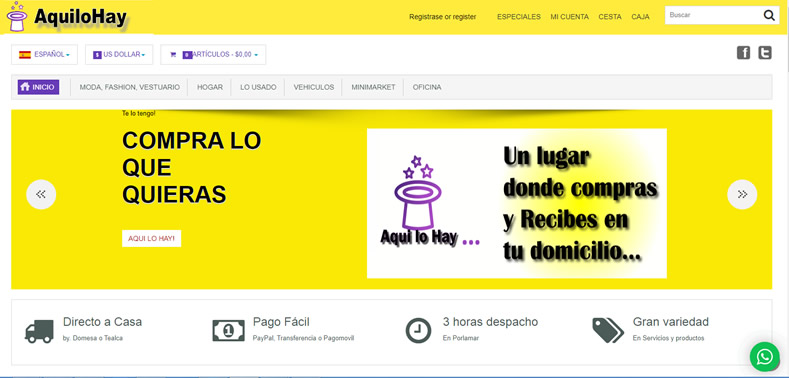The image size is (789, 378).
Task: Click the AquiloHay site title text
Action: click(81, 17)
